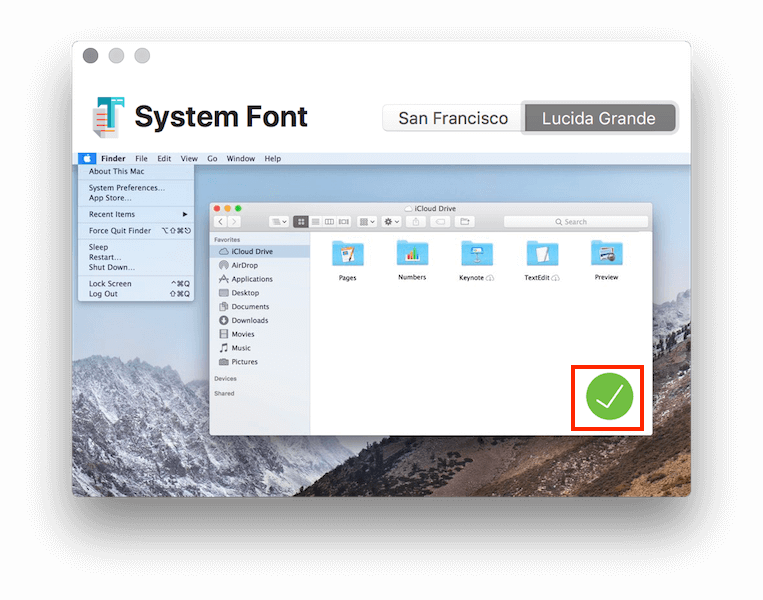Open the Edit menu

(x=164, y=159)
